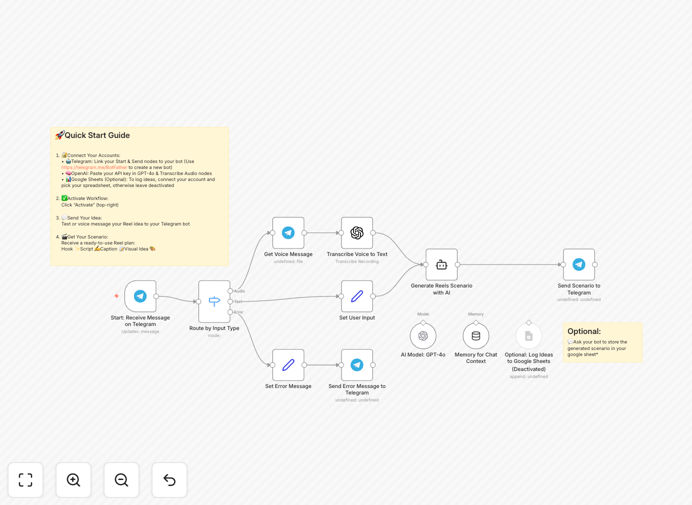Select the Memory for Chat Context database node
The height and width of the screenshot is (505, 692).
coord(476,336)
